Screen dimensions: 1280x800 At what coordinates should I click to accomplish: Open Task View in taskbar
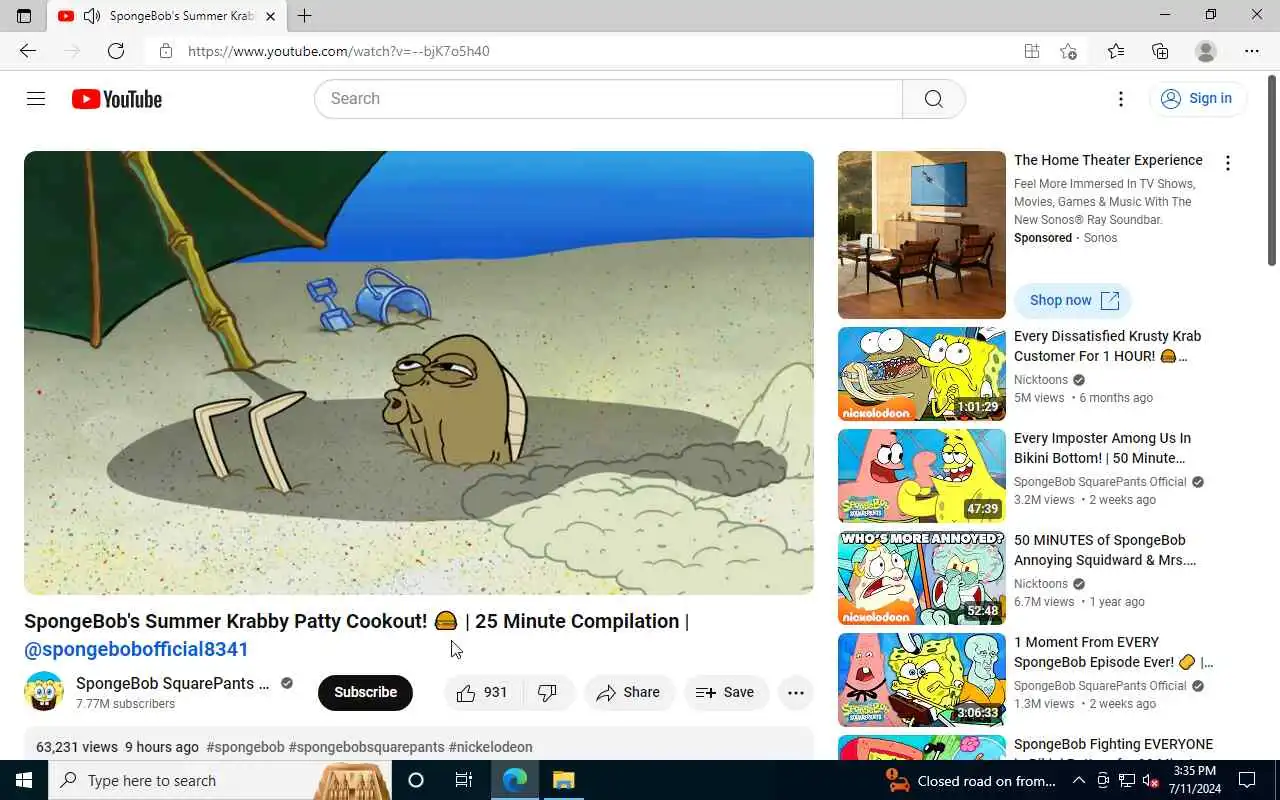[464, 780]
